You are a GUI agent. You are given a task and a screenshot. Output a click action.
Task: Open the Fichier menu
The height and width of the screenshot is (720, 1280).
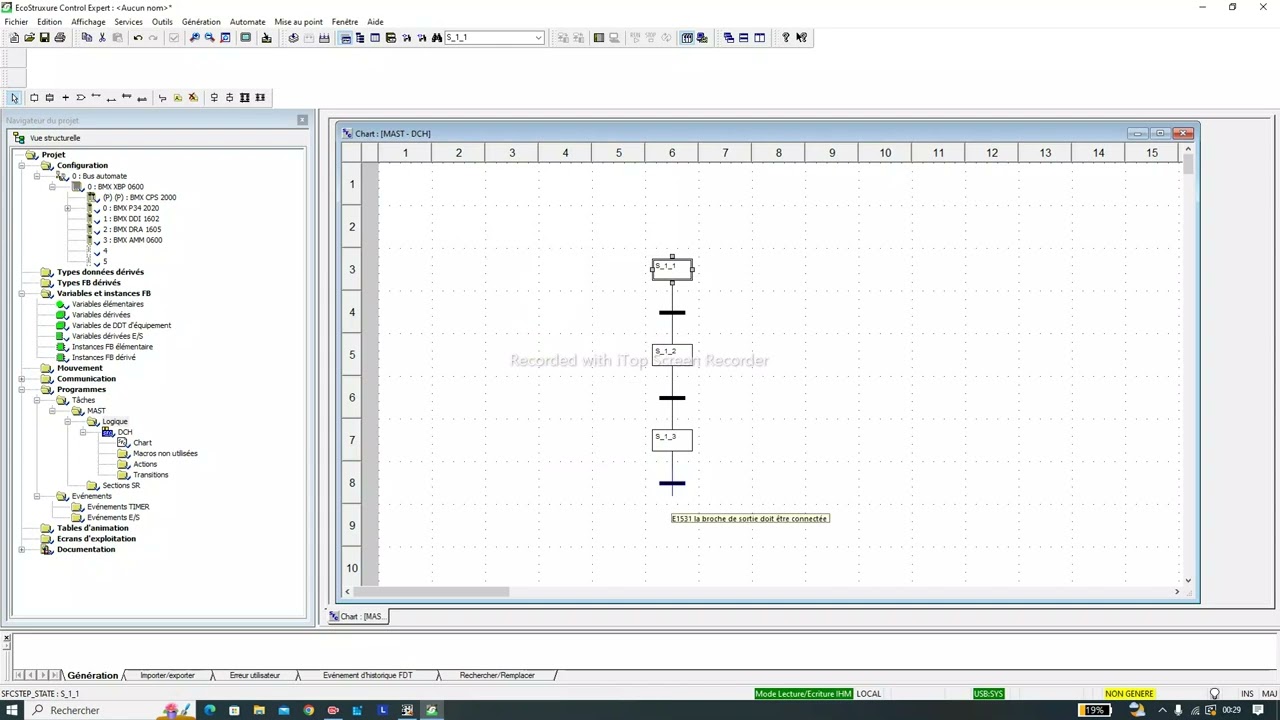[x=16, y=21]
